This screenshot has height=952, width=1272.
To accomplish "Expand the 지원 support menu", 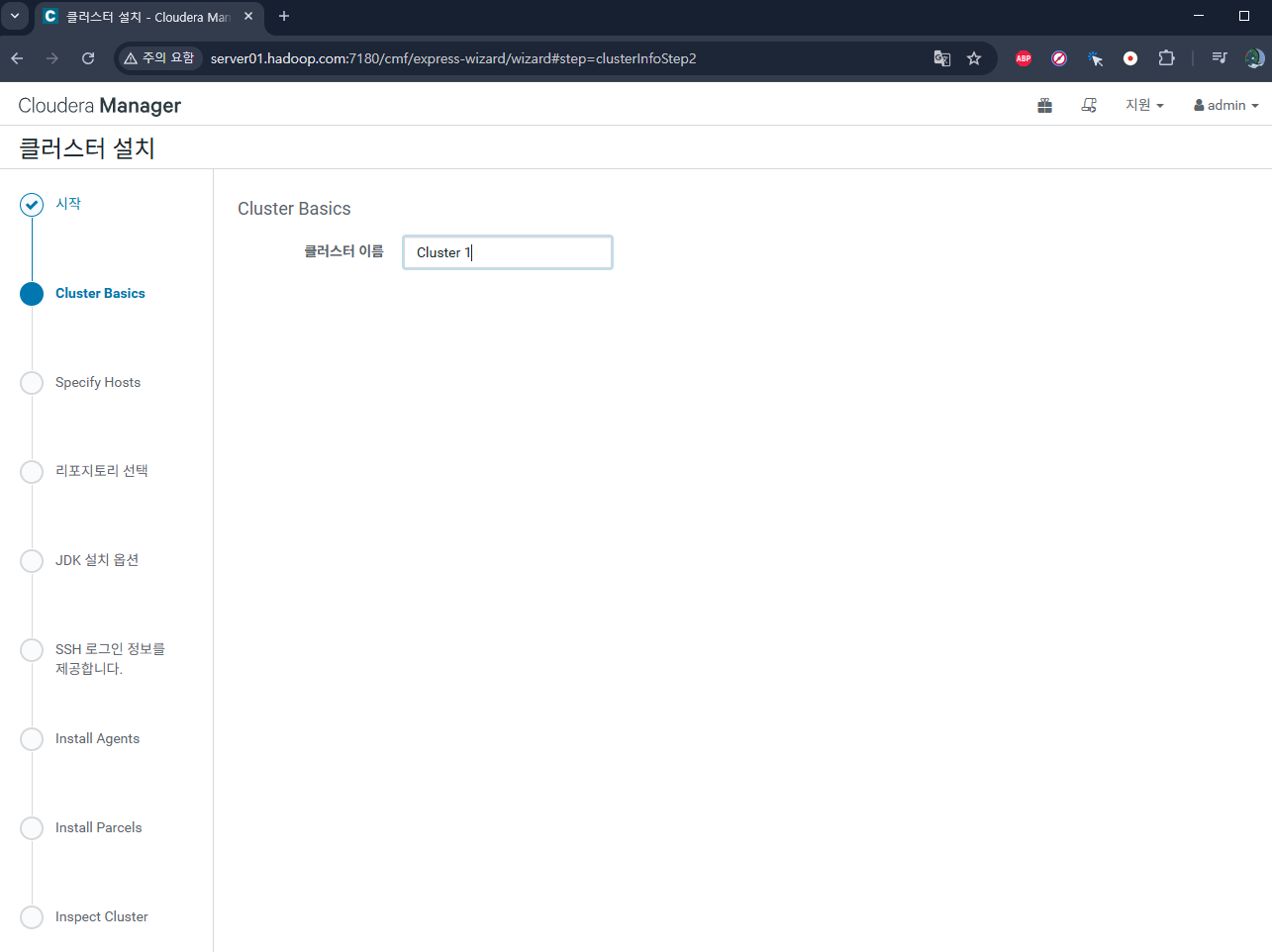I will click(1144, 105).
